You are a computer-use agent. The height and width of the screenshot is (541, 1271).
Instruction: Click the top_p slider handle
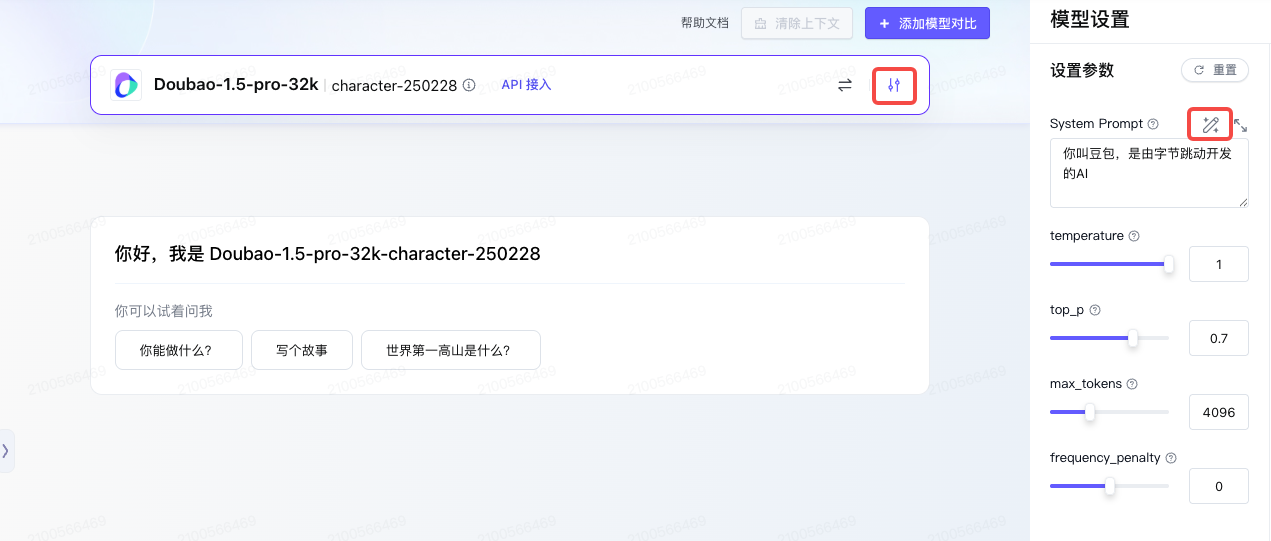point(1133,338)
